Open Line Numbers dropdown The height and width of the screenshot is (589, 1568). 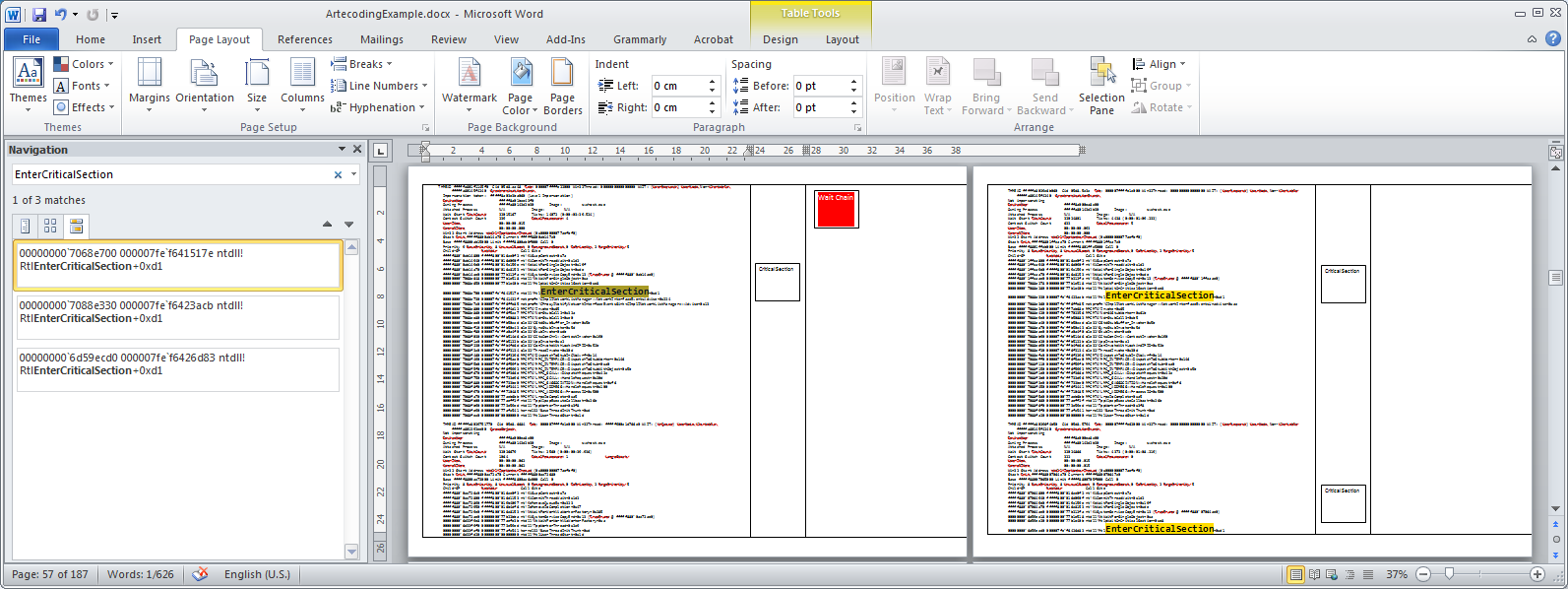pos(380,86)
